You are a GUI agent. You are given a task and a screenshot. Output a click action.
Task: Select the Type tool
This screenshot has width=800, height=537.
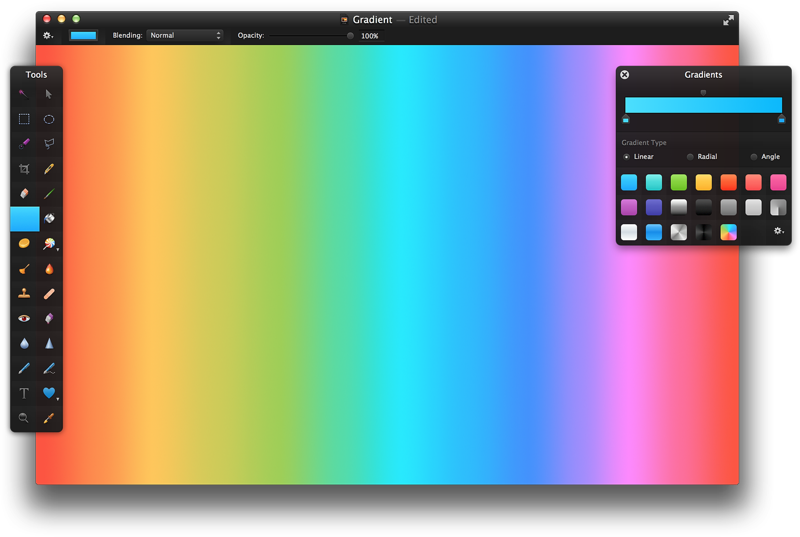[x=24, y=393]
